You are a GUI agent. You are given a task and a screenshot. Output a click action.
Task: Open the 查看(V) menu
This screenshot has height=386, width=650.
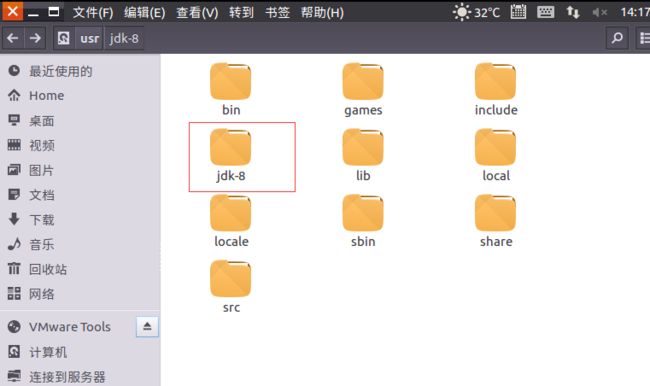(x=197, y=12)
